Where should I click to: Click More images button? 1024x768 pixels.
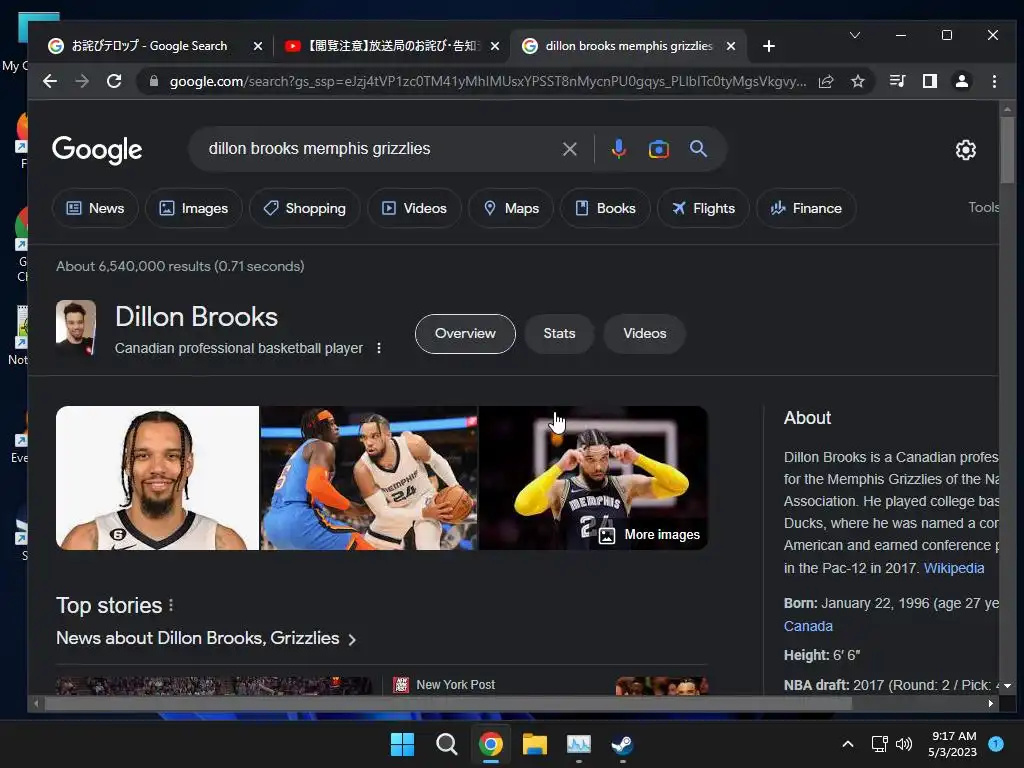(650, 535)
